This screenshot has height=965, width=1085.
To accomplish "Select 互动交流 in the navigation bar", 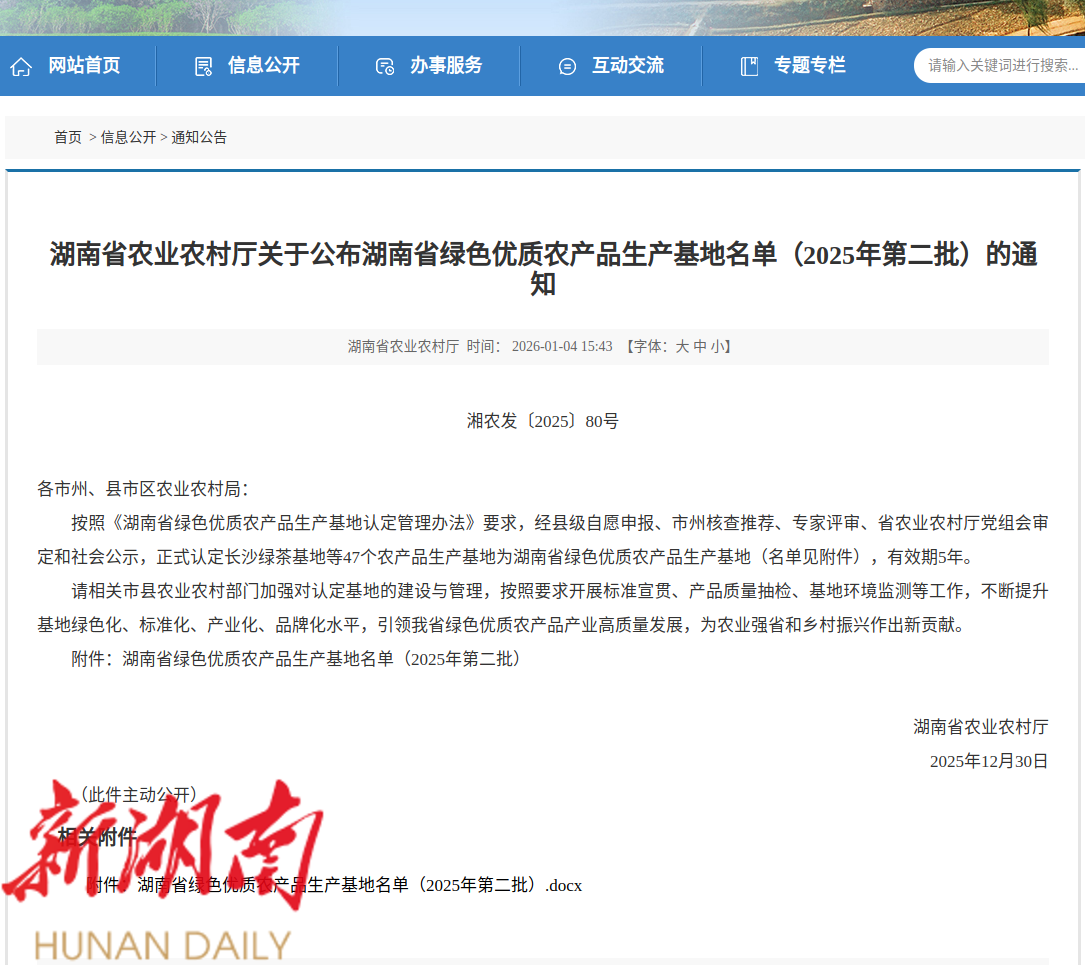I will click(x=628, y=66).
